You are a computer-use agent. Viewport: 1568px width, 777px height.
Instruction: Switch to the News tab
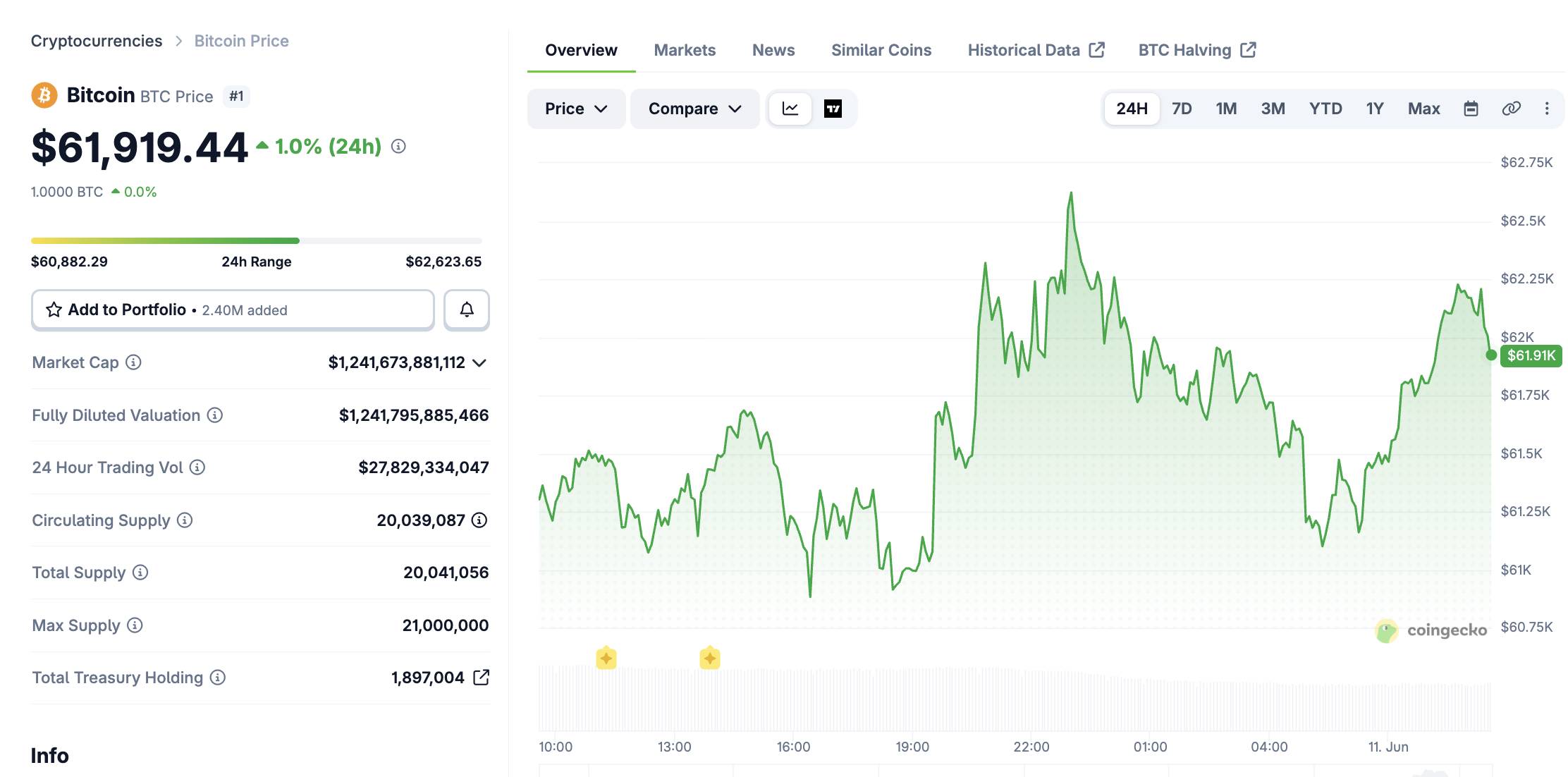click(773, 50)
